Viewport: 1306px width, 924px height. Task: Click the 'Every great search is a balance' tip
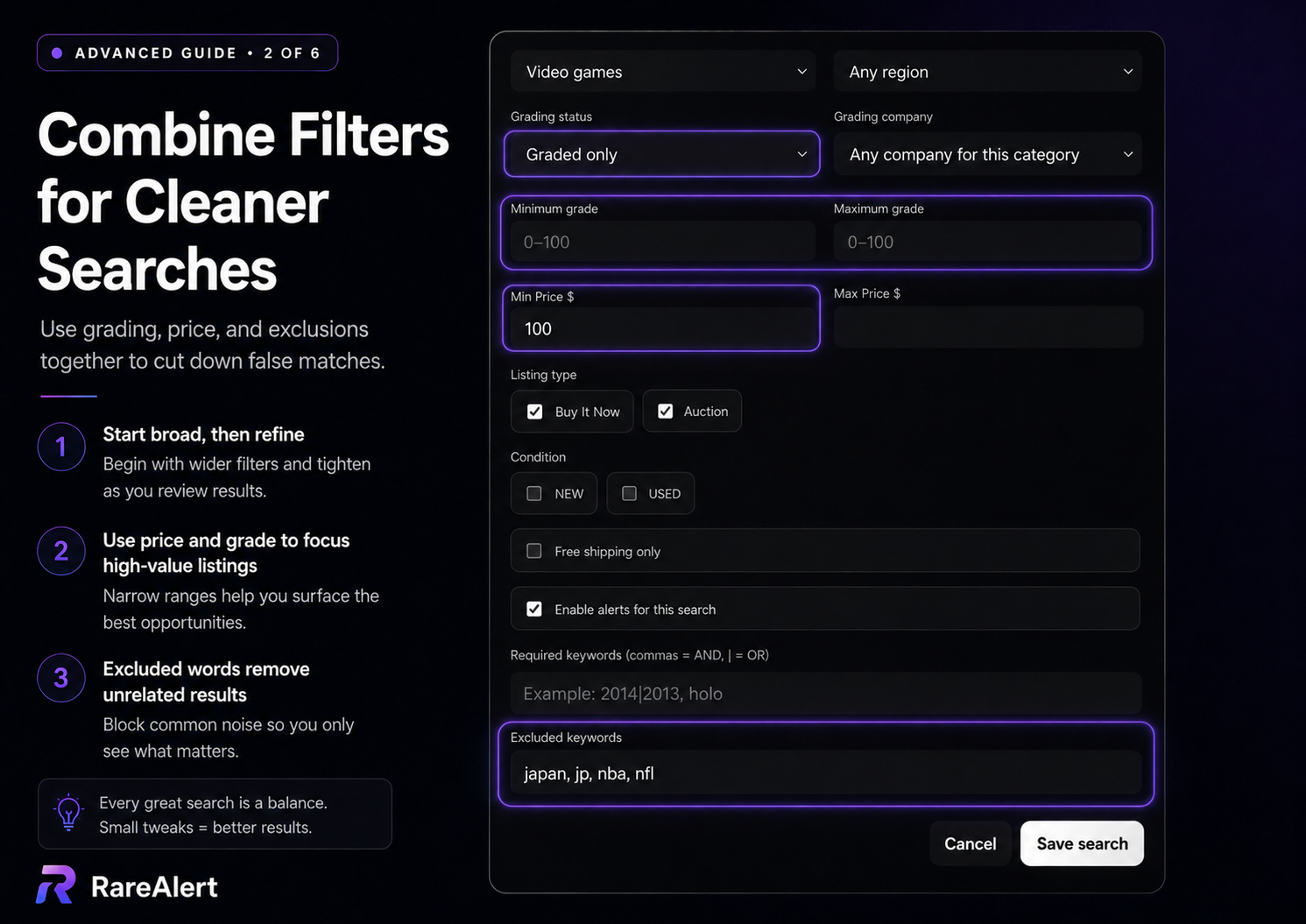tap(215, 814)
